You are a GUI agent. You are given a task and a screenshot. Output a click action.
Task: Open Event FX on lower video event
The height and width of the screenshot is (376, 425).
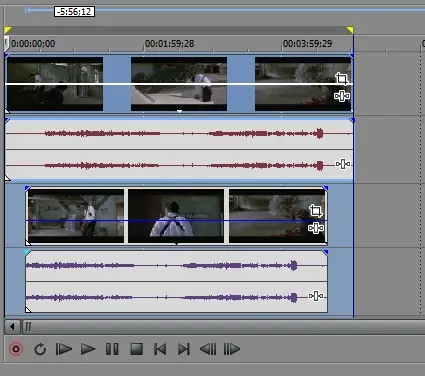(x=316, y=228)
